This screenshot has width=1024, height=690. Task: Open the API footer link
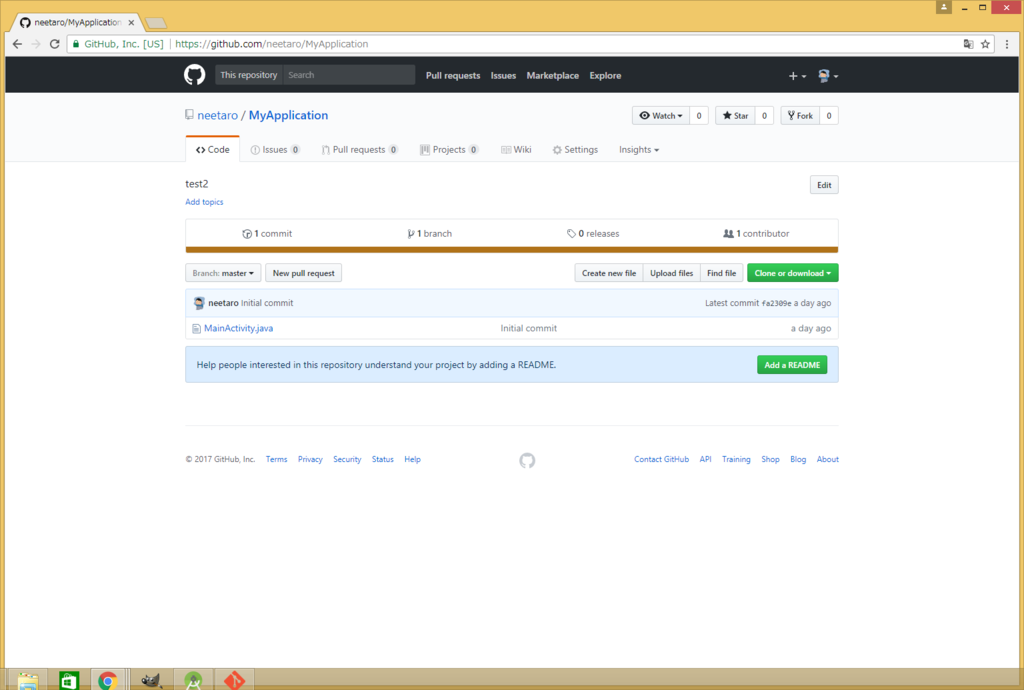point(705,460)
